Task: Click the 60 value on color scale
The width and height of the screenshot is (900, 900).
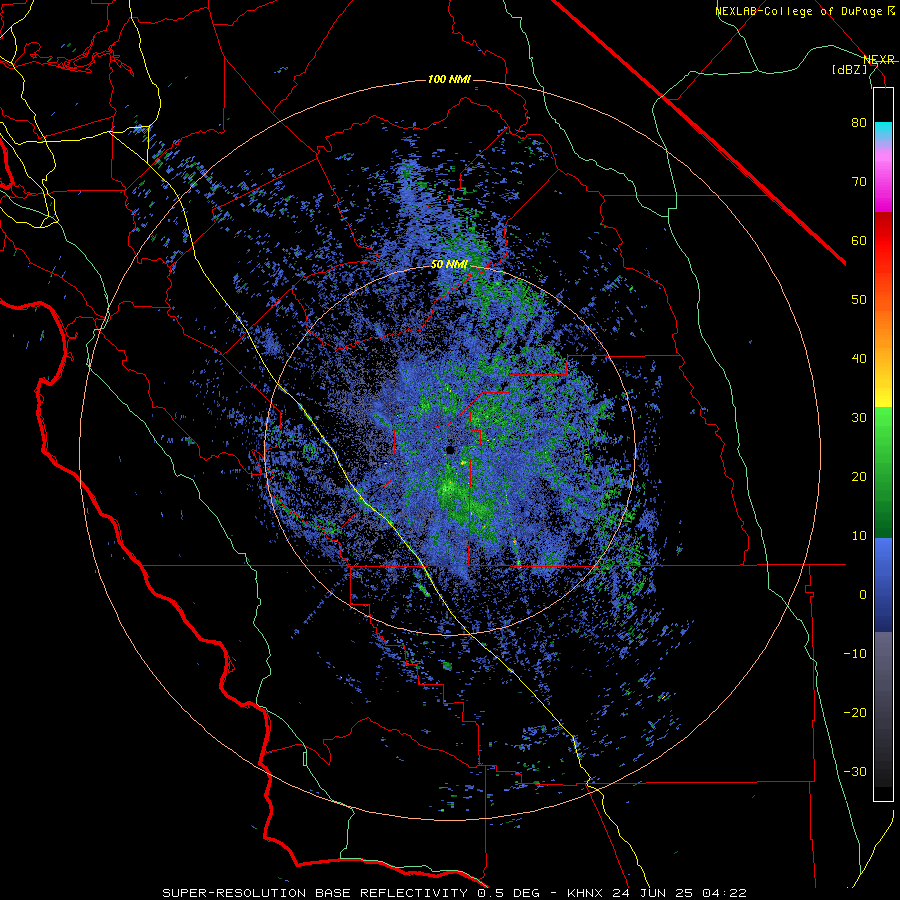Action: pyautogui.click(x=859, y=240)
